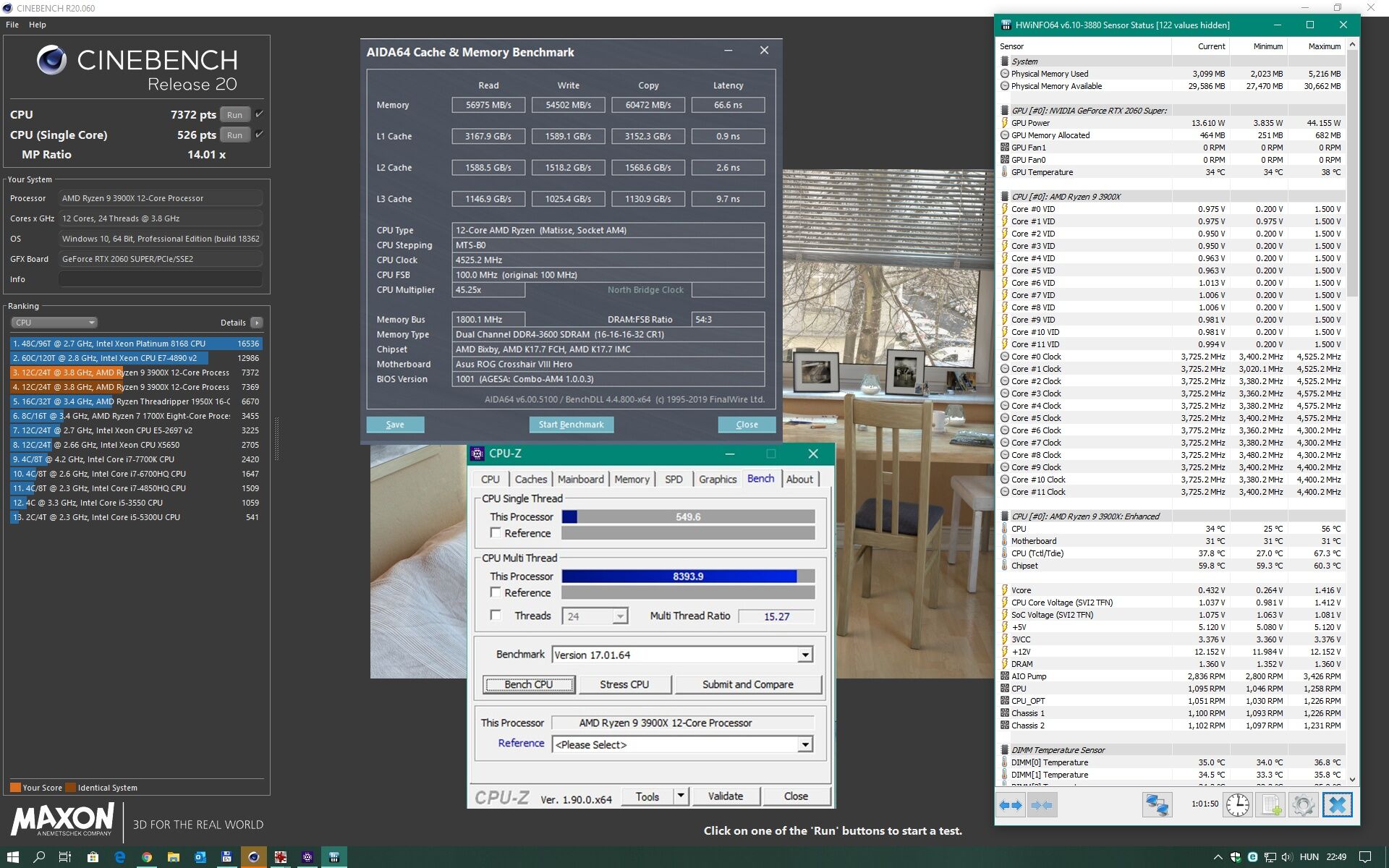
Task: Click Cinebench Info input field
Action: 160,279
